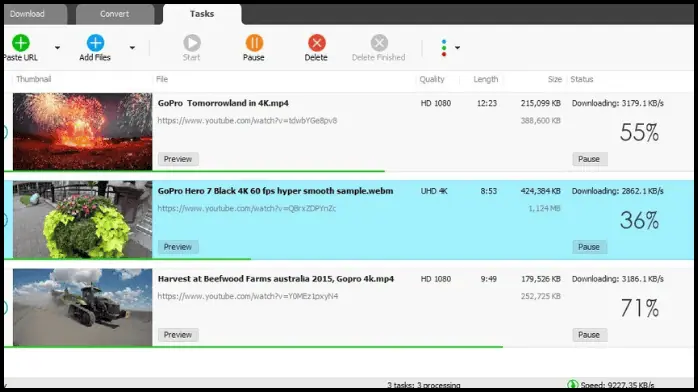The width and height of the screenshot is (698, 392).
Task: Pause the GoPro Hero 7 Black download
Action: 589,247
